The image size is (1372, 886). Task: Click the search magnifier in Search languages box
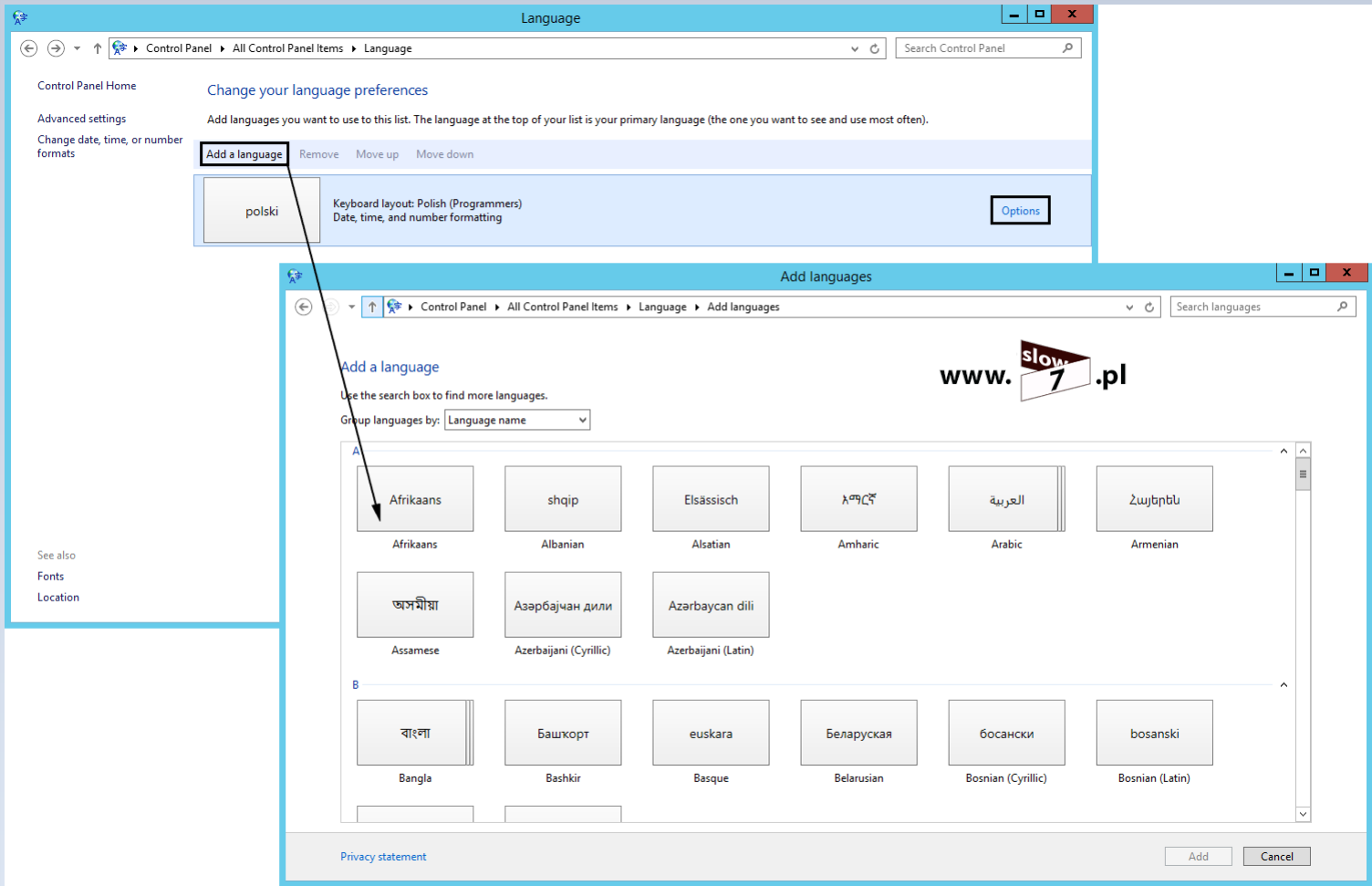(x=1342, y=307)
